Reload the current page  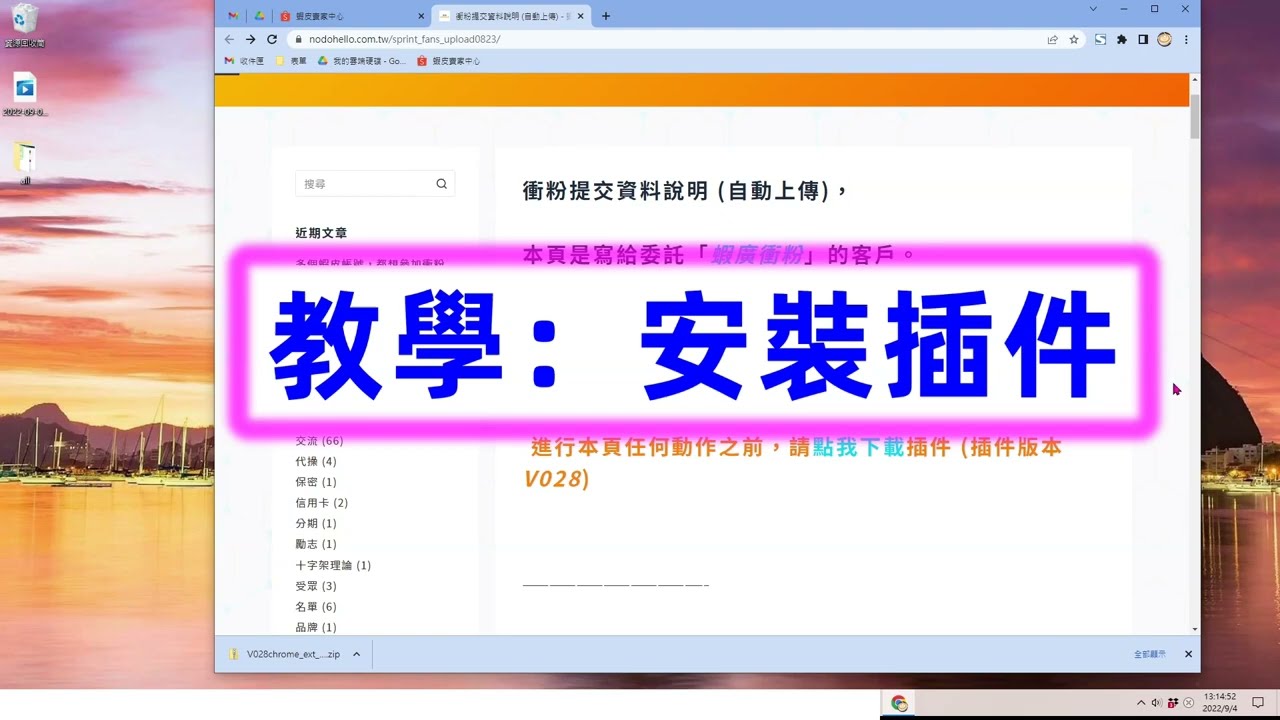point(272,39)
